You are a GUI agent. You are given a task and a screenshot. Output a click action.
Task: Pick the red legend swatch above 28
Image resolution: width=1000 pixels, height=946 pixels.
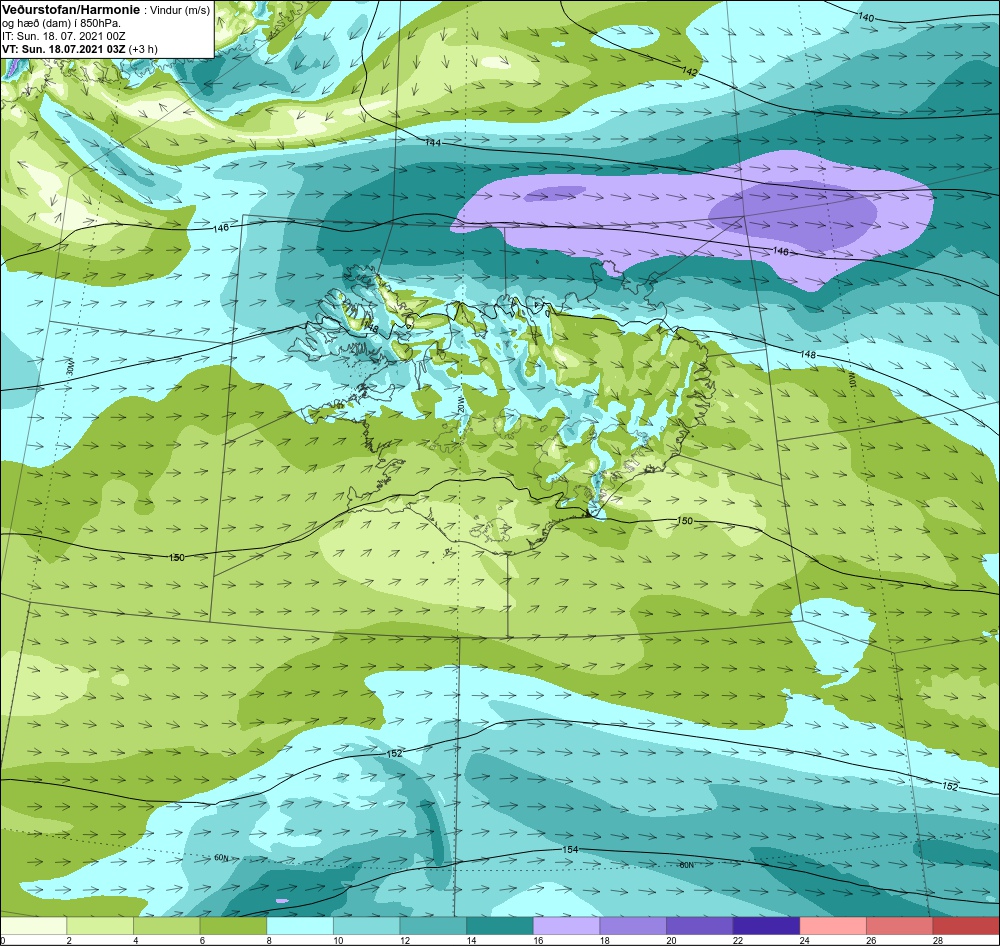coord(966,925)
